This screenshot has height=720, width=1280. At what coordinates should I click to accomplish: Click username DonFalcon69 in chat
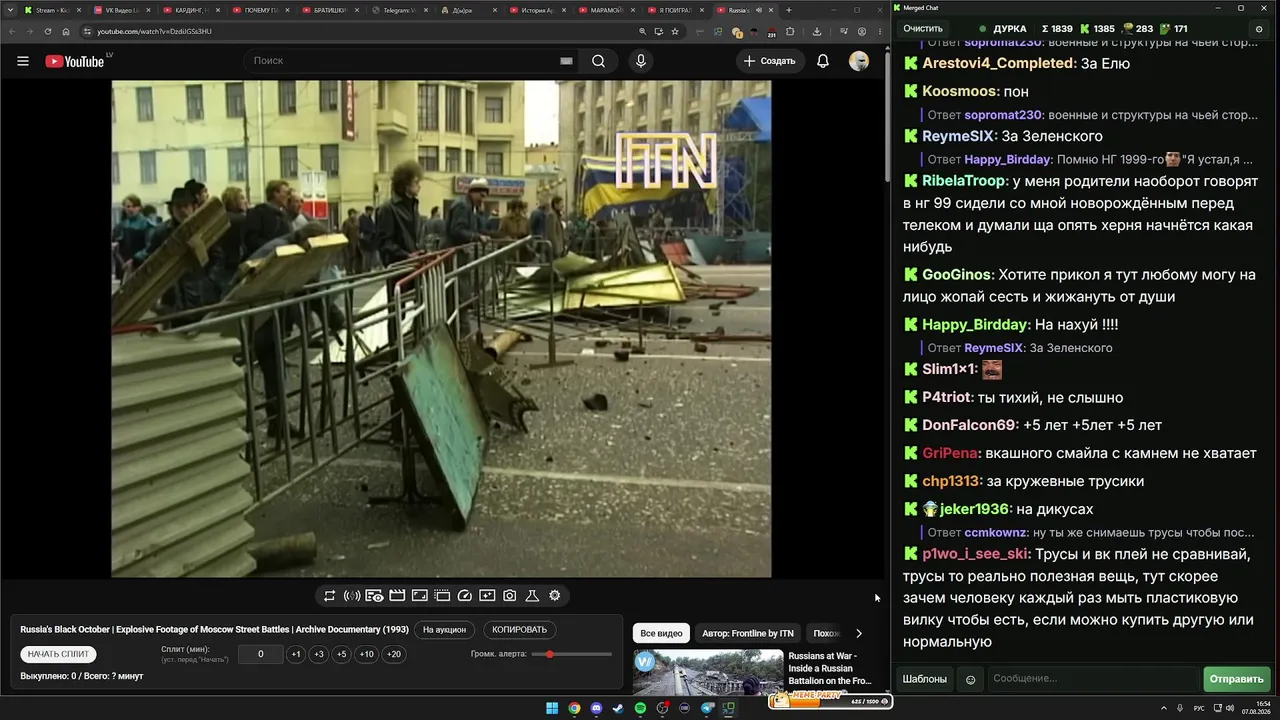(970, 425)
